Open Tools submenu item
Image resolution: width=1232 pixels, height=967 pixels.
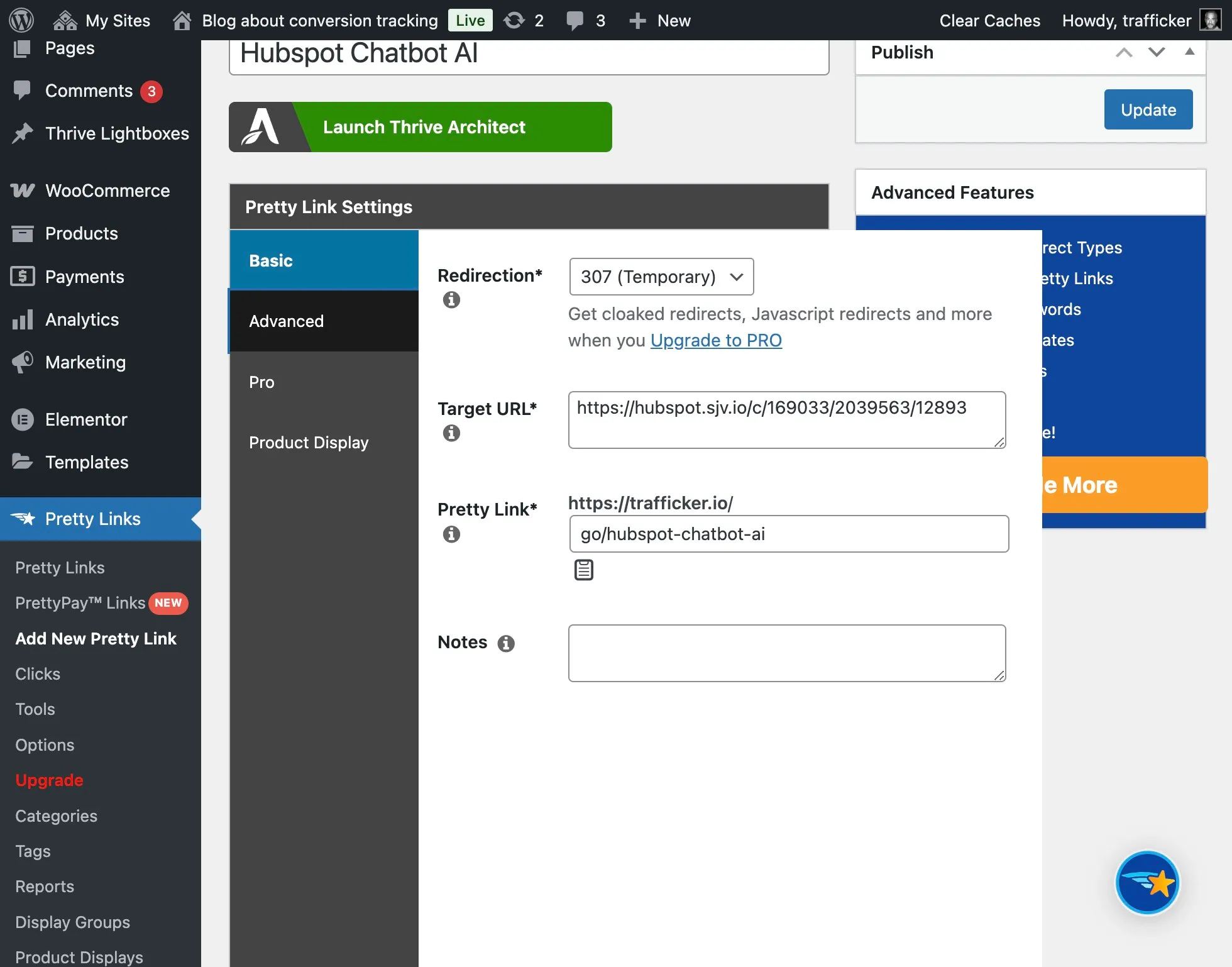click(35, 709)
